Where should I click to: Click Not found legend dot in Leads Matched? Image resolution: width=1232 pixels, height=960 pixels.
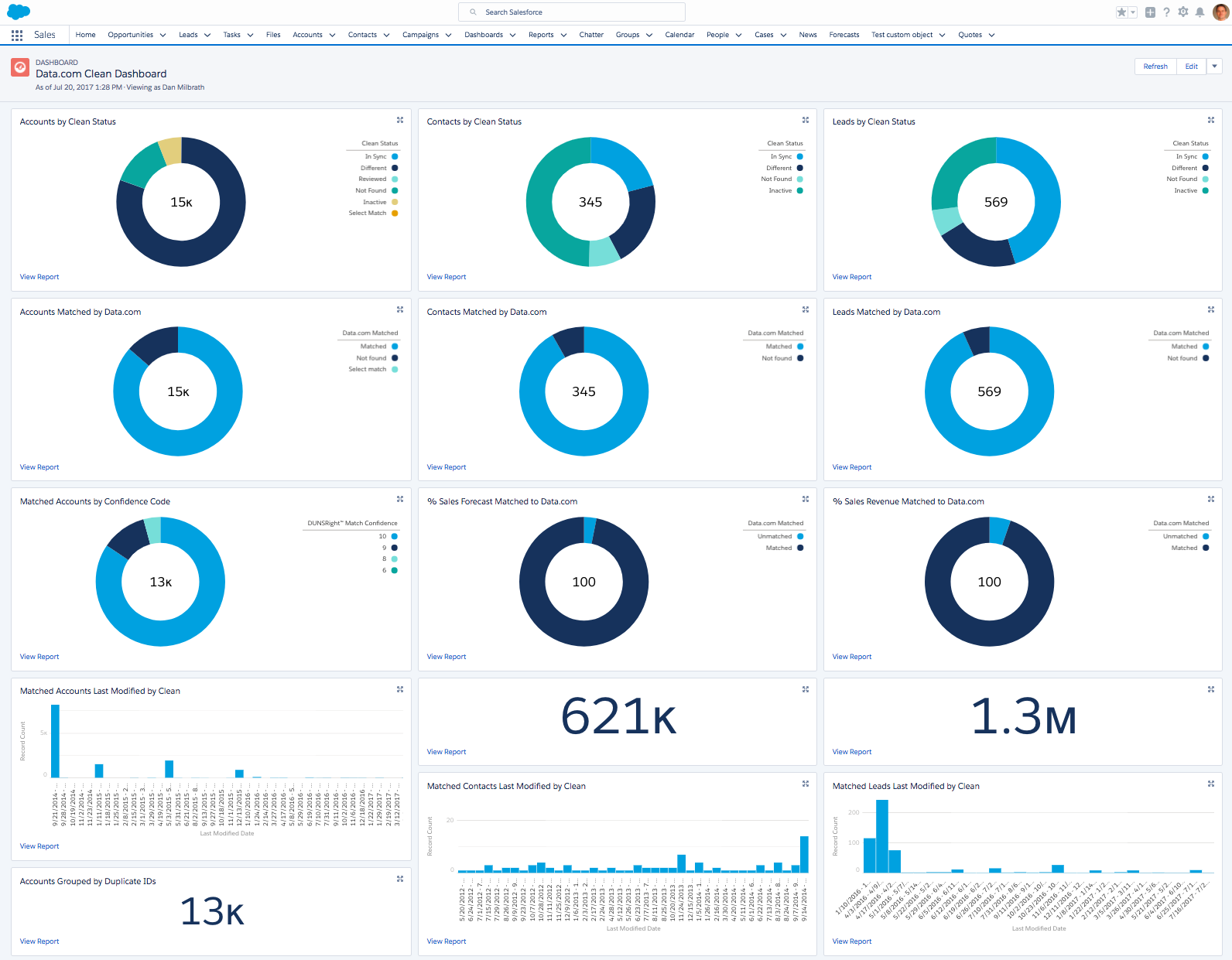pyautogui.click(x=1206, y=358)
